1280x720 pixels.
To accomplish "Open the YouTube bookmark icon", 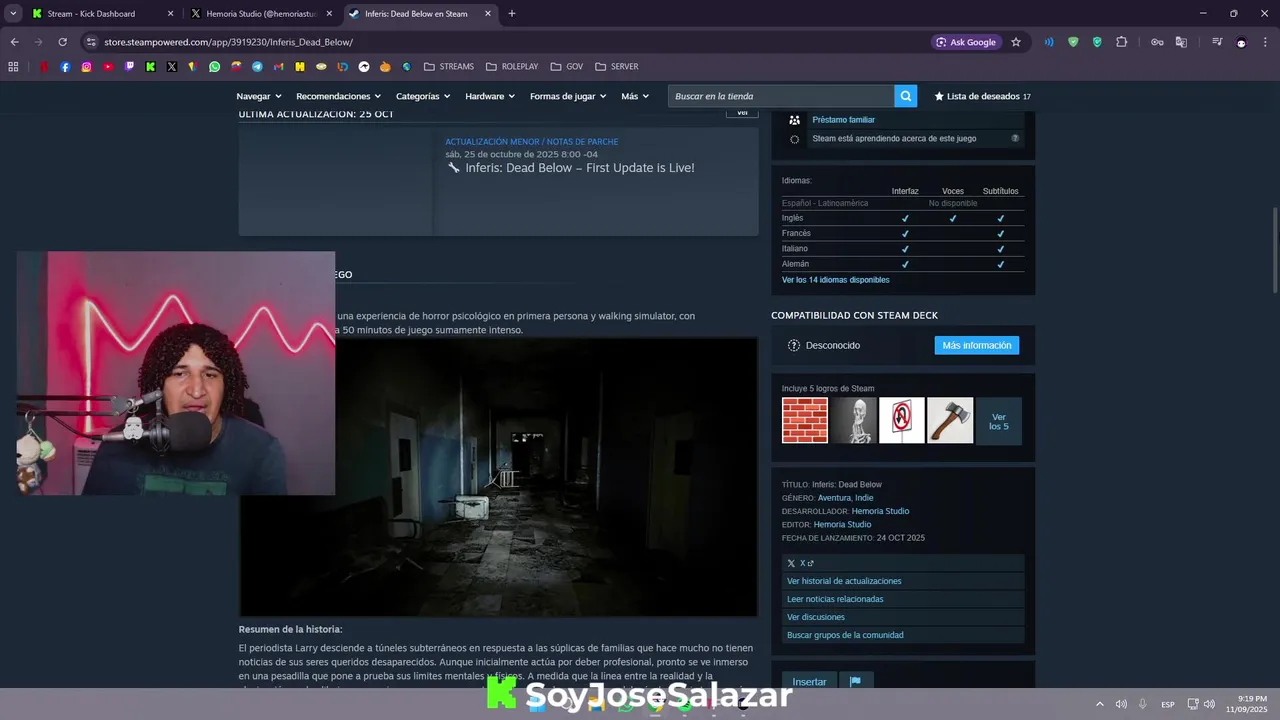I will coord(108,67).
